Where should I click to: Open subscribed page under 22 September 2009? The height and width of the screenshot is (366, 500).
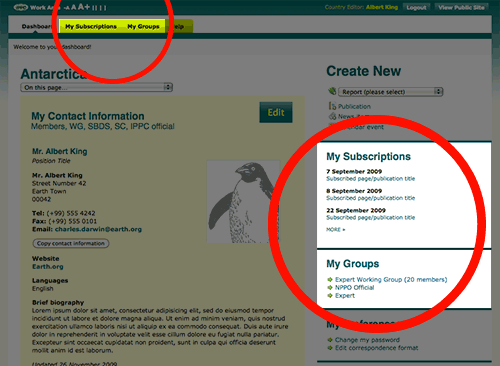tap(371, 217)
